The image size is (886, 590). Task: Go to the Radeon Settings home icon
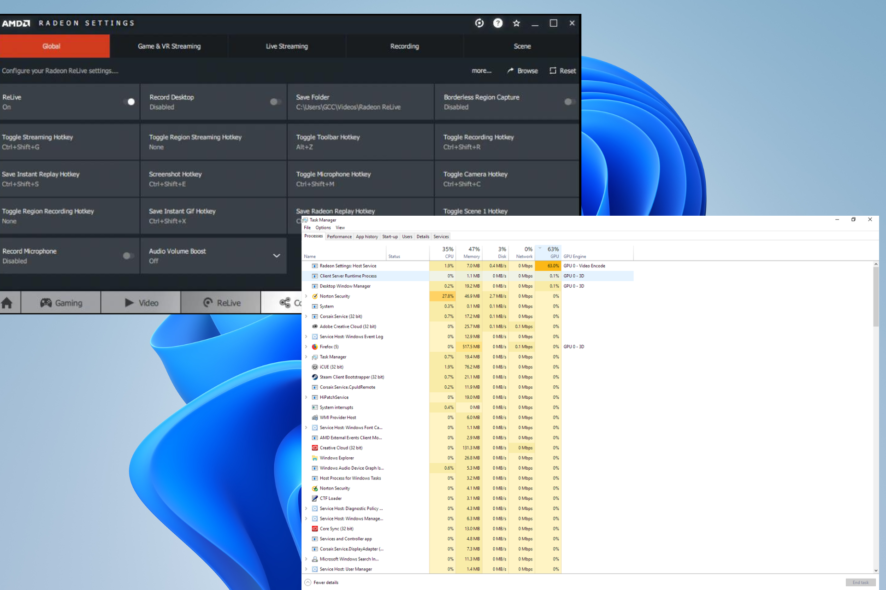[7, 303]
